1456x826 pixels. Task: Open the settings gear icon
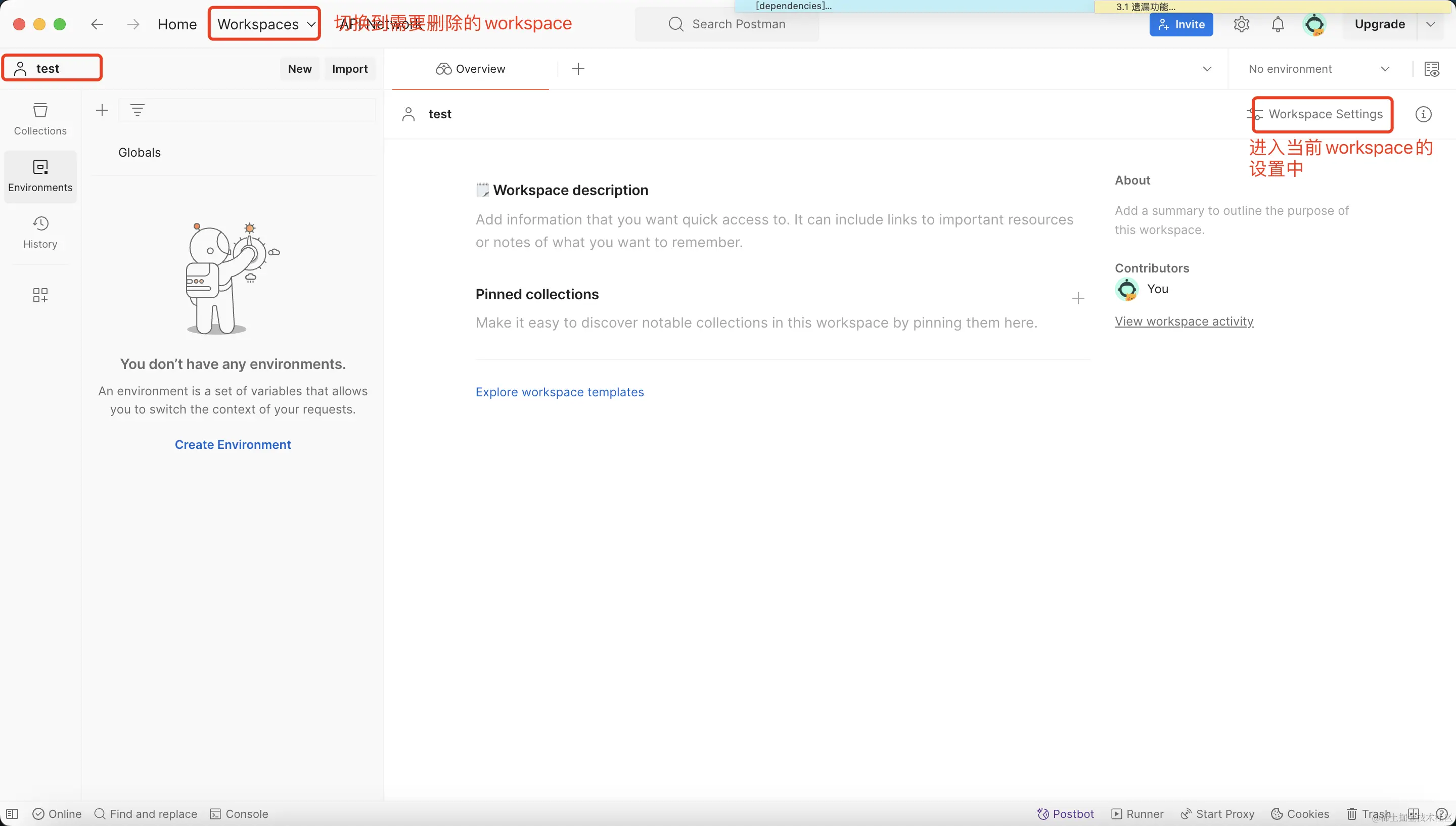click(x=1241, y=24)
